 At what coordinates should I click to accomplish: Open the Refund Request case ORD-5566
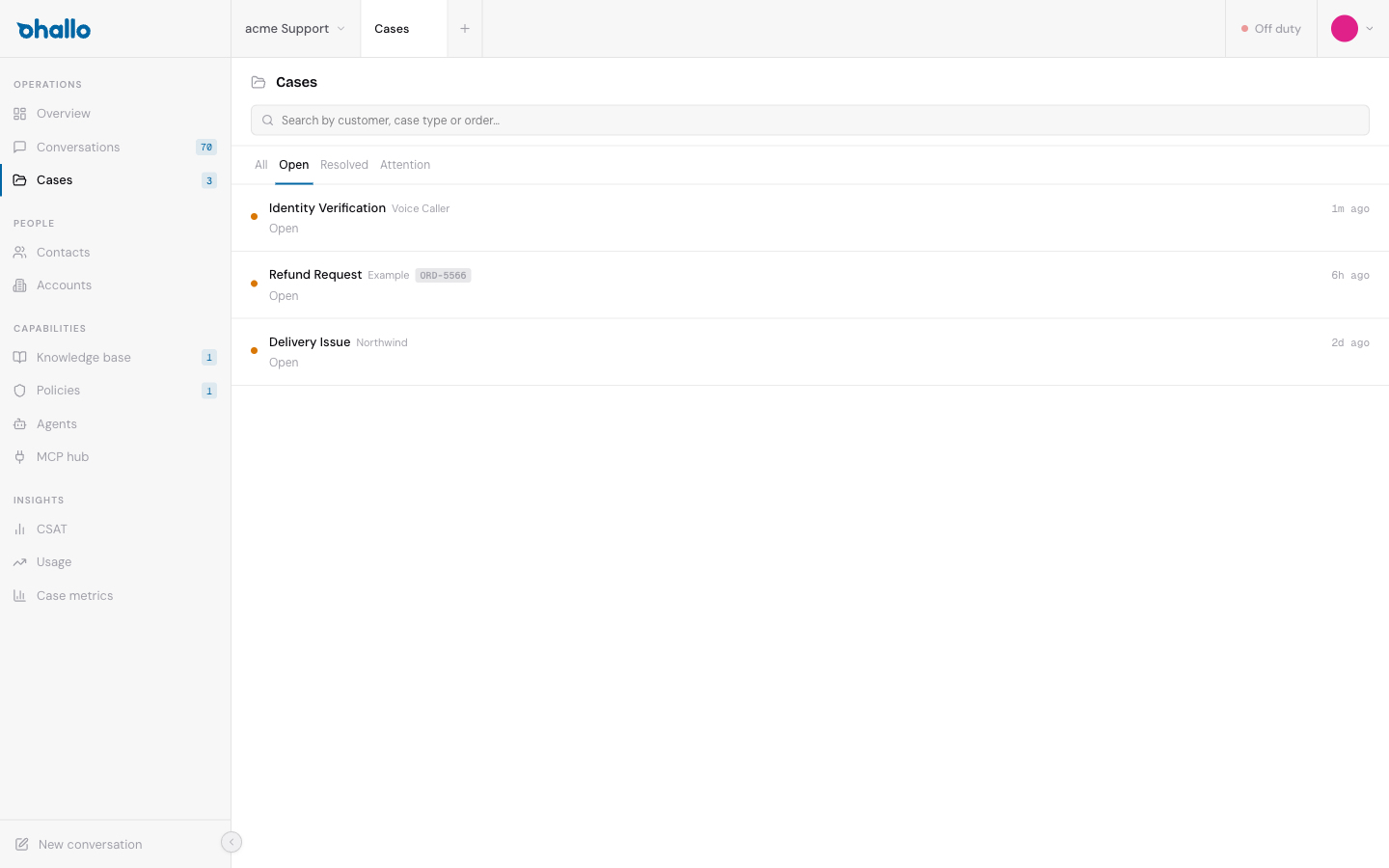[x=810, y=285]
